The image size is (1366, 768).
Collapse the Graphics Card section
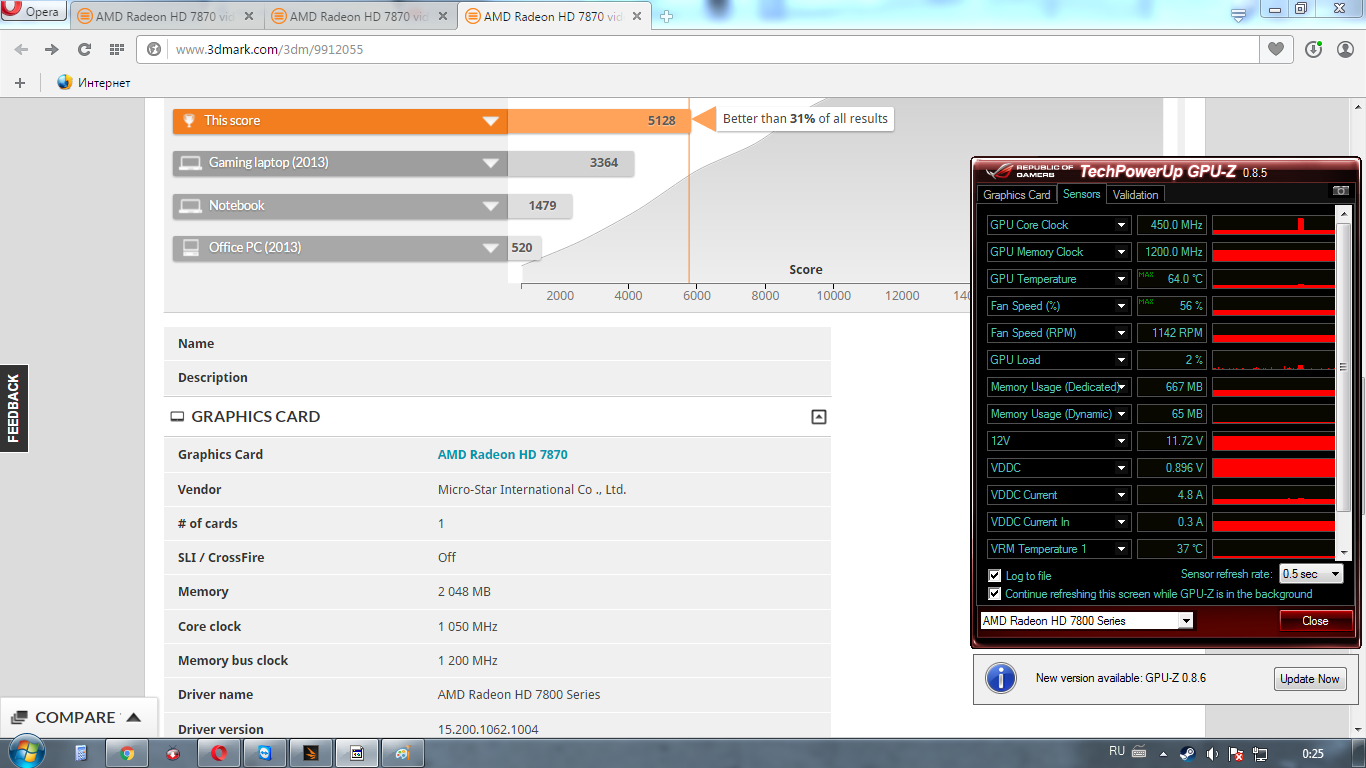(819, 417)
